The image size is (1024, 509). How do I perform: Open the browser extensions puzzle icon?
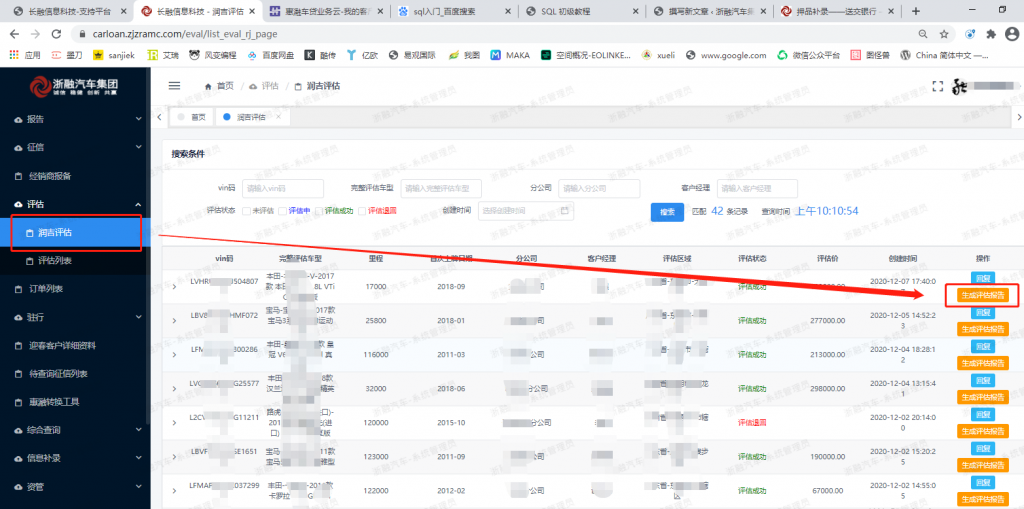[991, 34]
